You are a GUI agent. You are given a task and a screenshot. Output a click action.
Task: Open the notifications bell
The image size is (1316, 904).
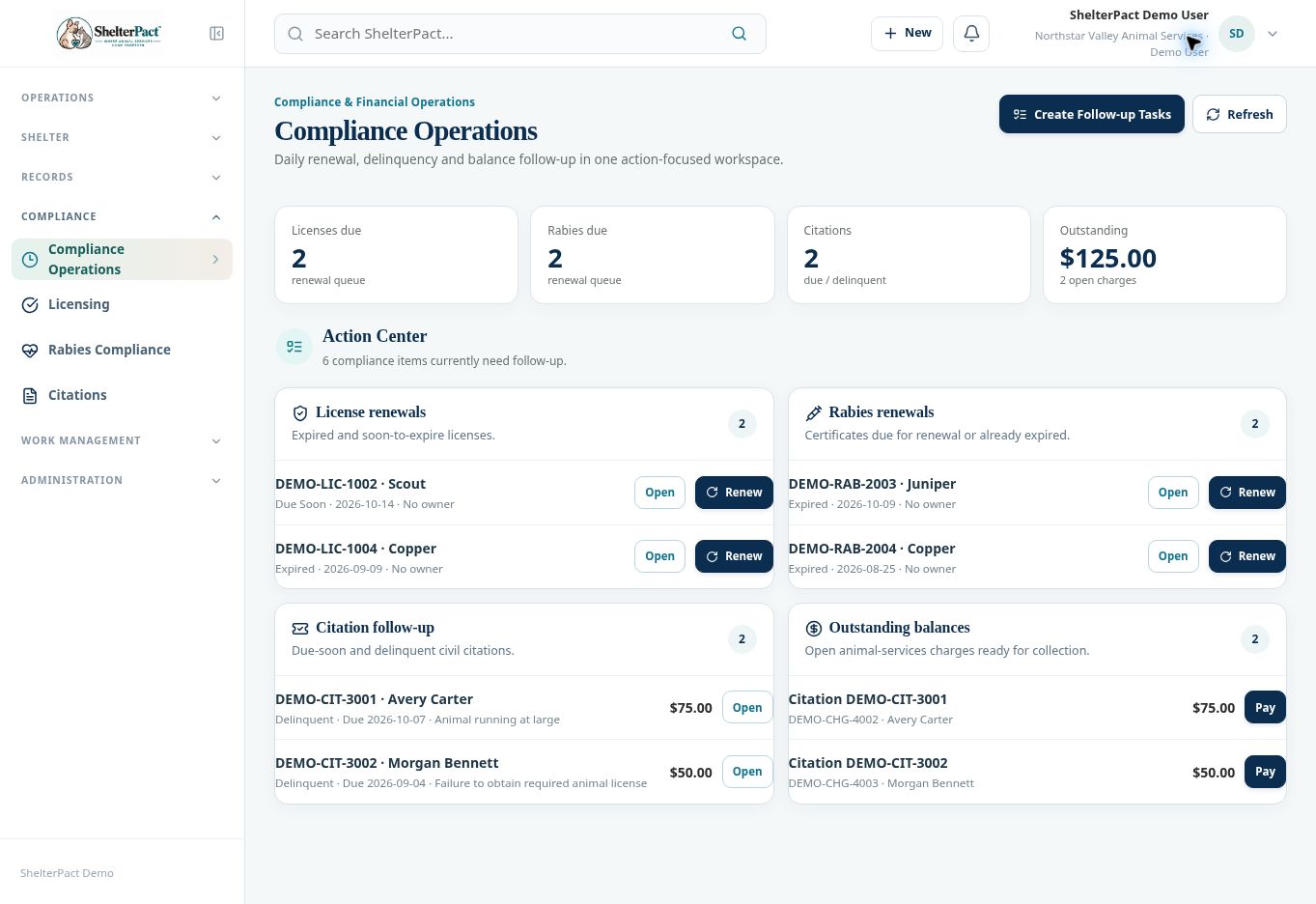coord(971,34)
